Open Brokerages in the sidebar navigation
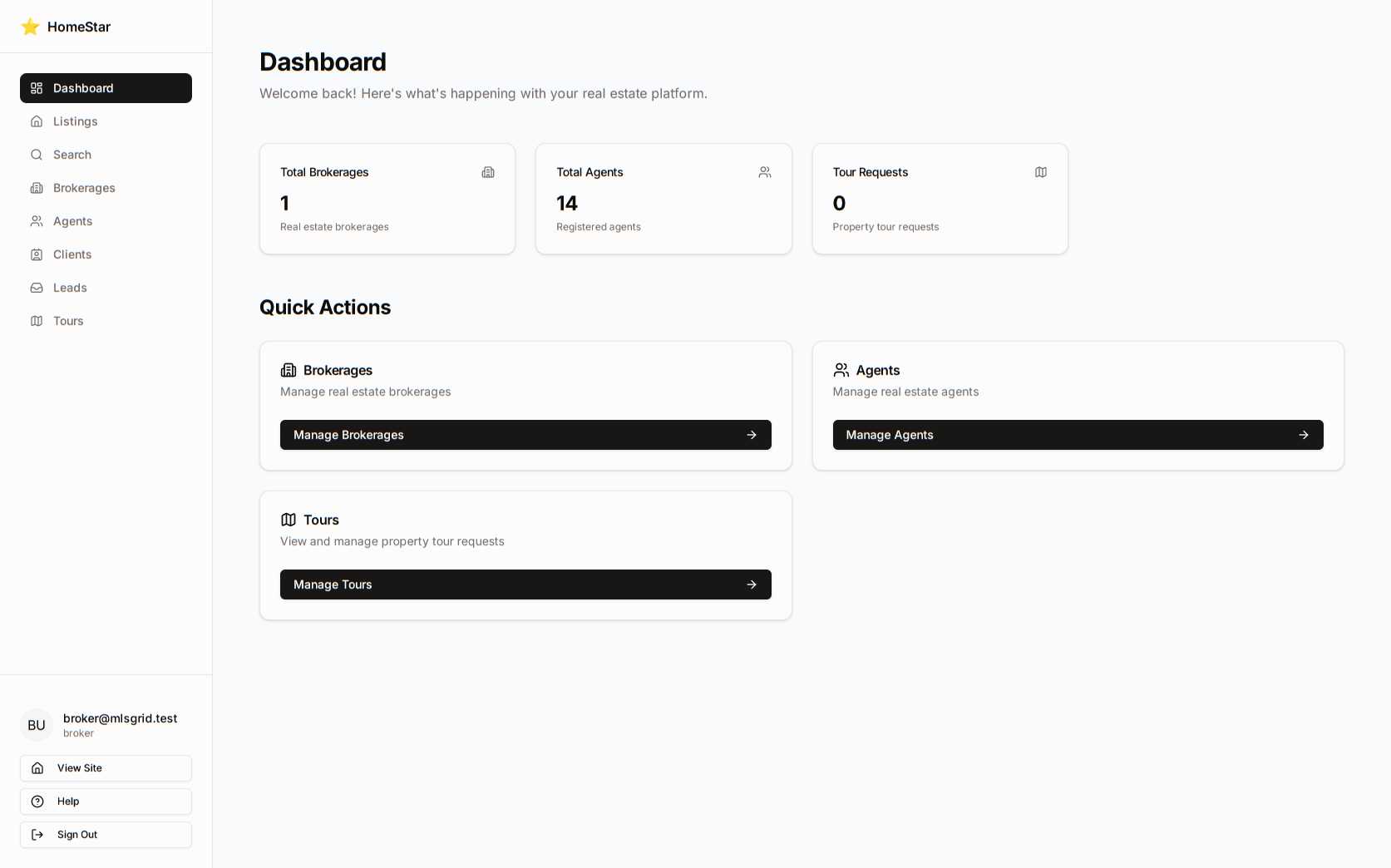The width and height of the screenshot is (1391, 868). point(84,188)
